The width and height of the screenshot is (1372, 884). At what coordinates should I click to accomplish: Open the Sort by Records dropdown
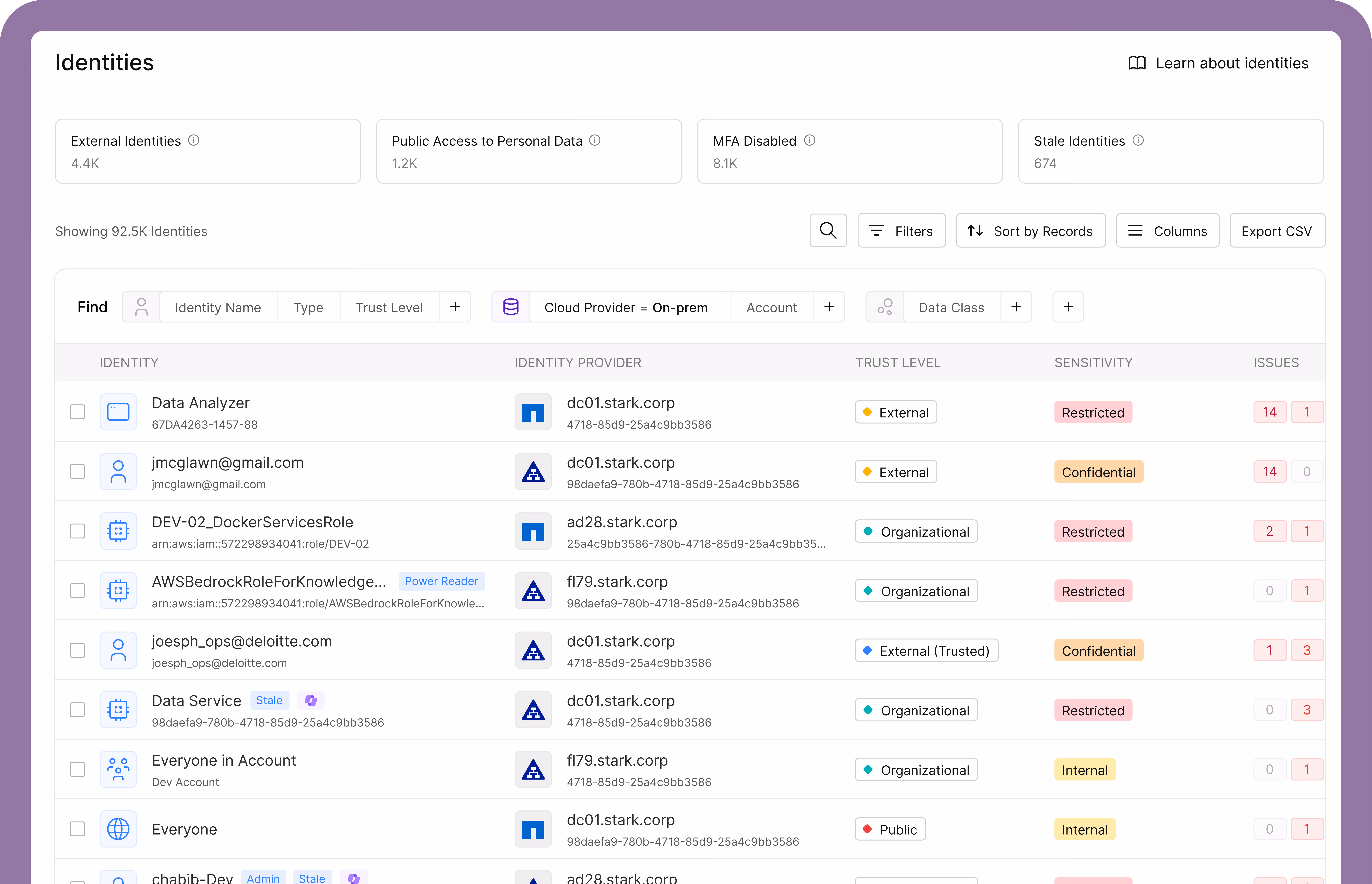pos(1030,231)
